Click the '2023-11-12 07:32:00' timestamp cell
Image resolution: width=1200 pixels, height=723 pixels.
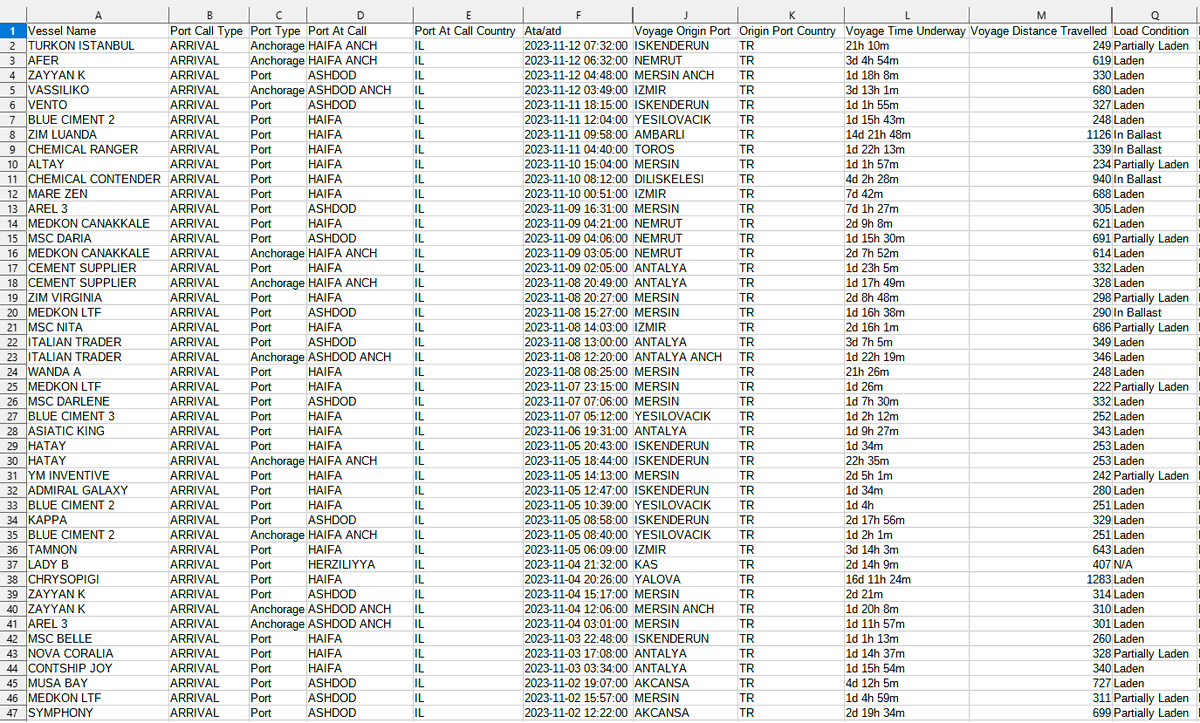pos(577,46)
